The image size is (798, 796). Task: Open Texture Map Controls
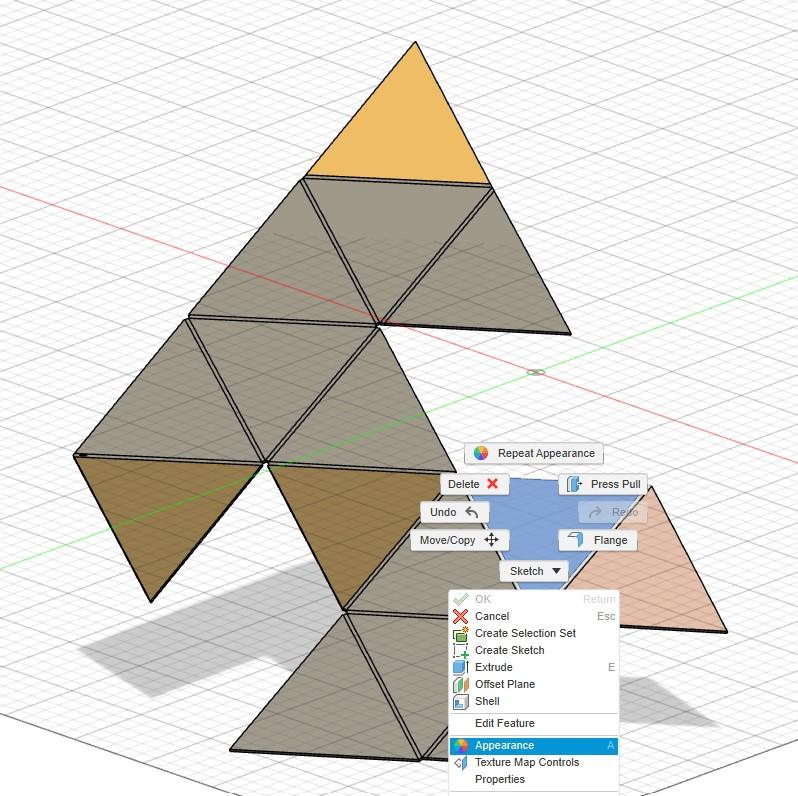(x=534, y=762)
